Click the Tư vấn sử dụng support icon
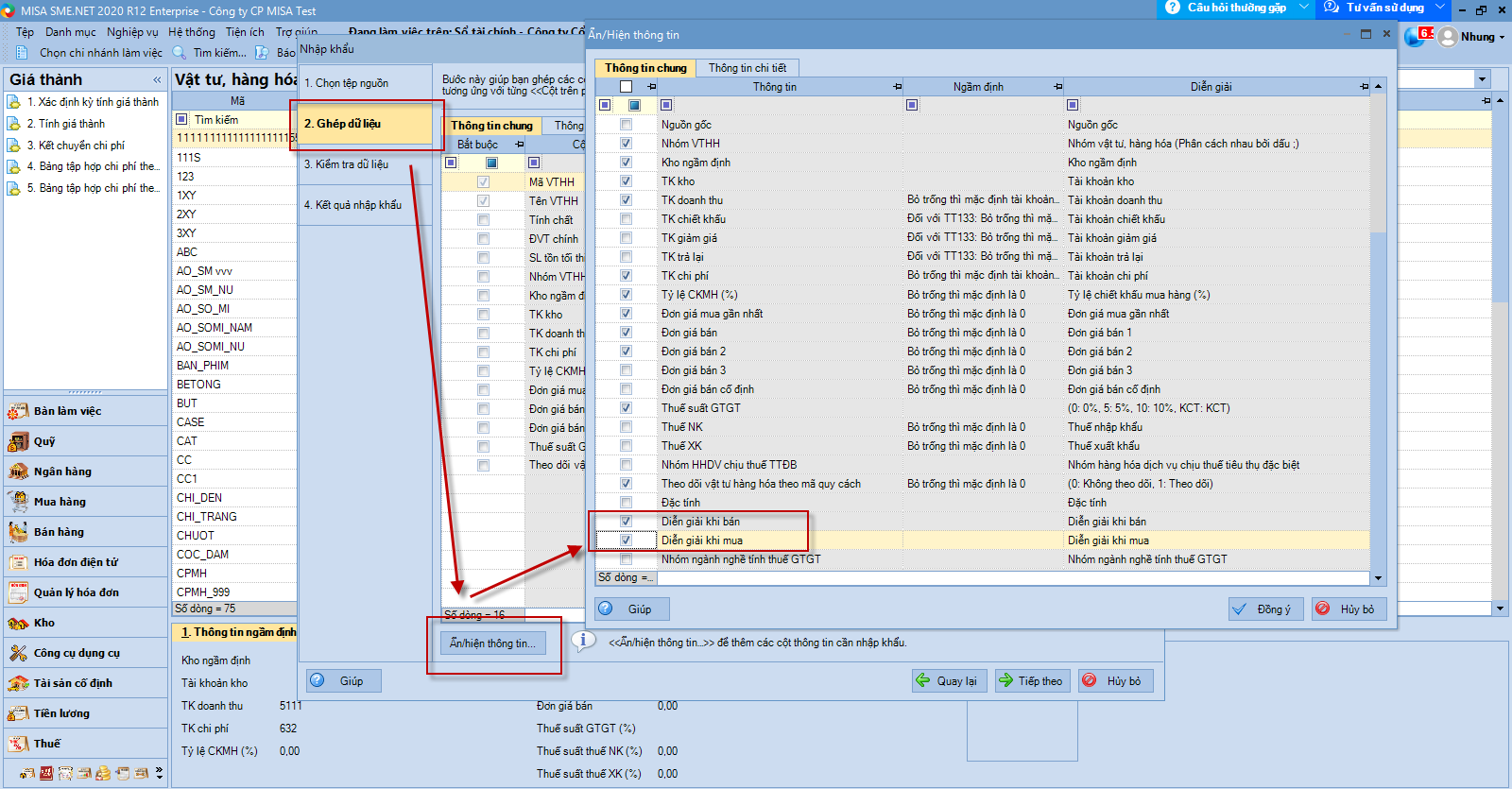 (x=1332, y=8)
